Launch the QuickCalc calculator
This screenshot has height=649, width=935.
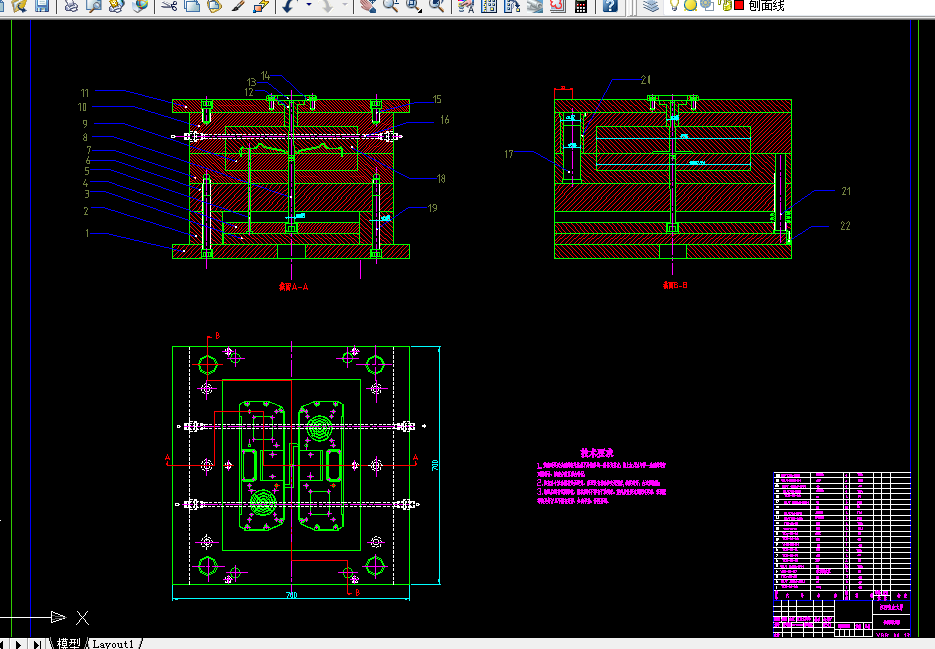point(580,5)
